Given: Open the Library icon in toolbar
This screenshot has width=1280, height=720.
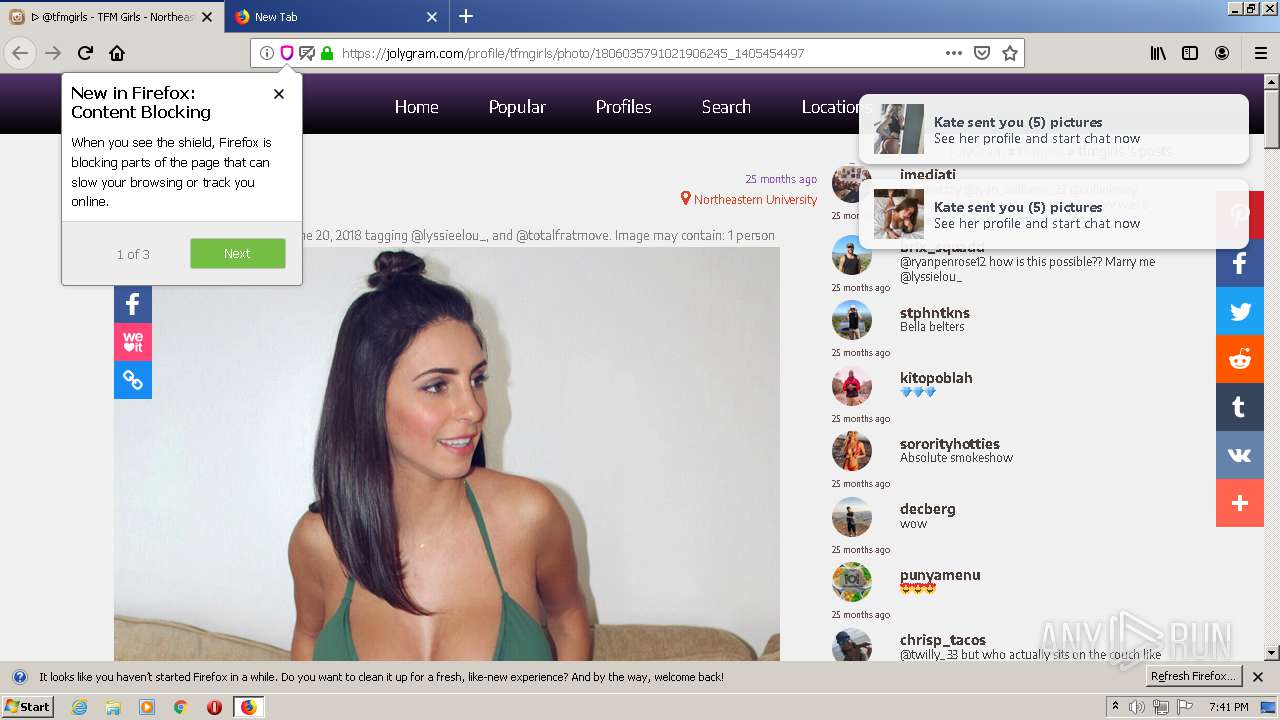Looking at the screenshot, I should click(x=1158, y=53).
